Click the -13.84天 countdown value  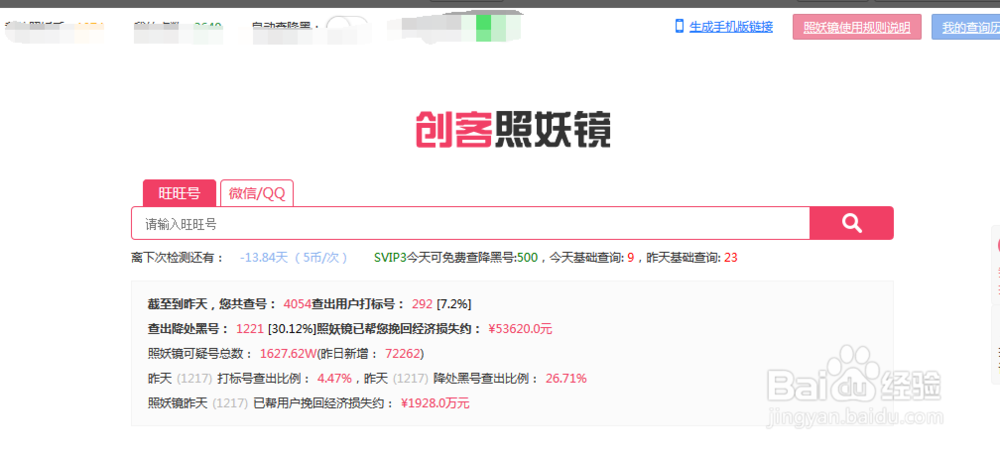coord(265,258)
